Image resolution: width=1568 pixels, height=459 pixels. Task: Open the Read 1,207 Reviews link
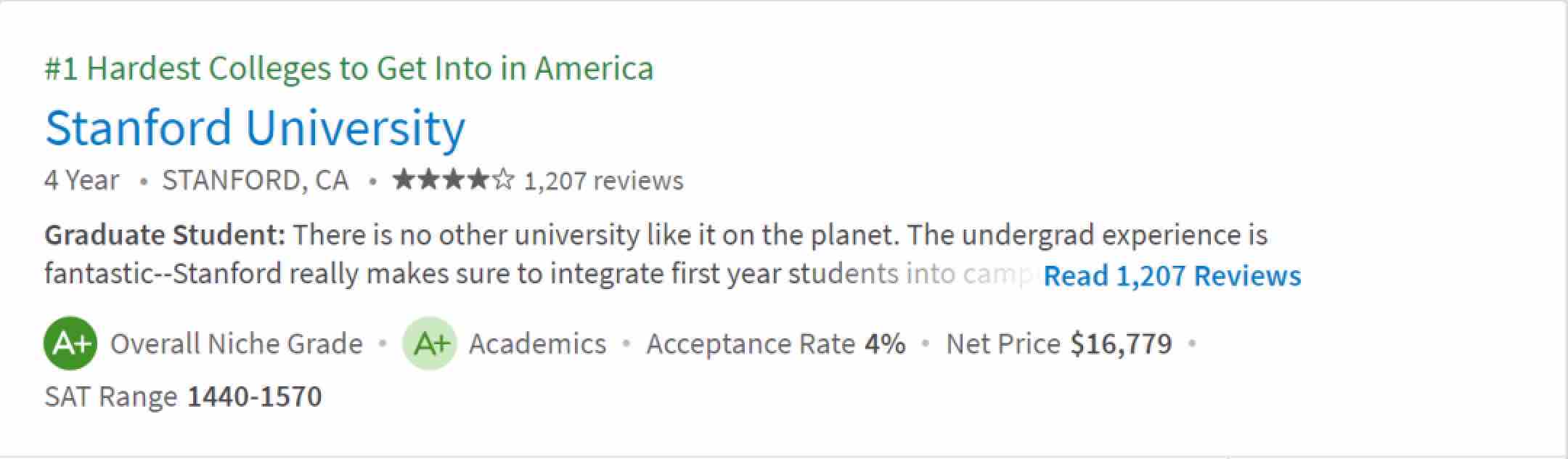tap(1172, 275)
